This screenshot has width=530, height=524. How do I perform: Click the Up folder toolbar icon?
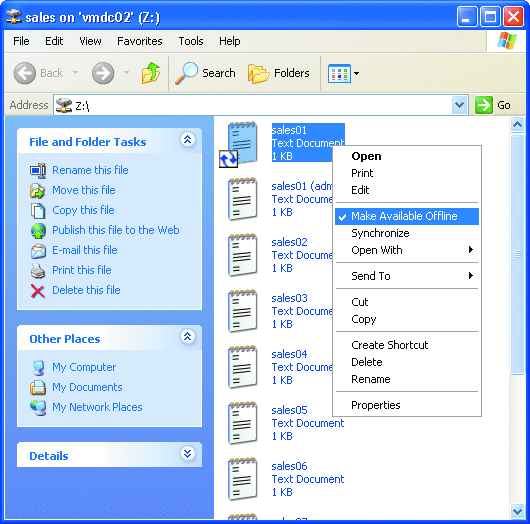(151, 73)
